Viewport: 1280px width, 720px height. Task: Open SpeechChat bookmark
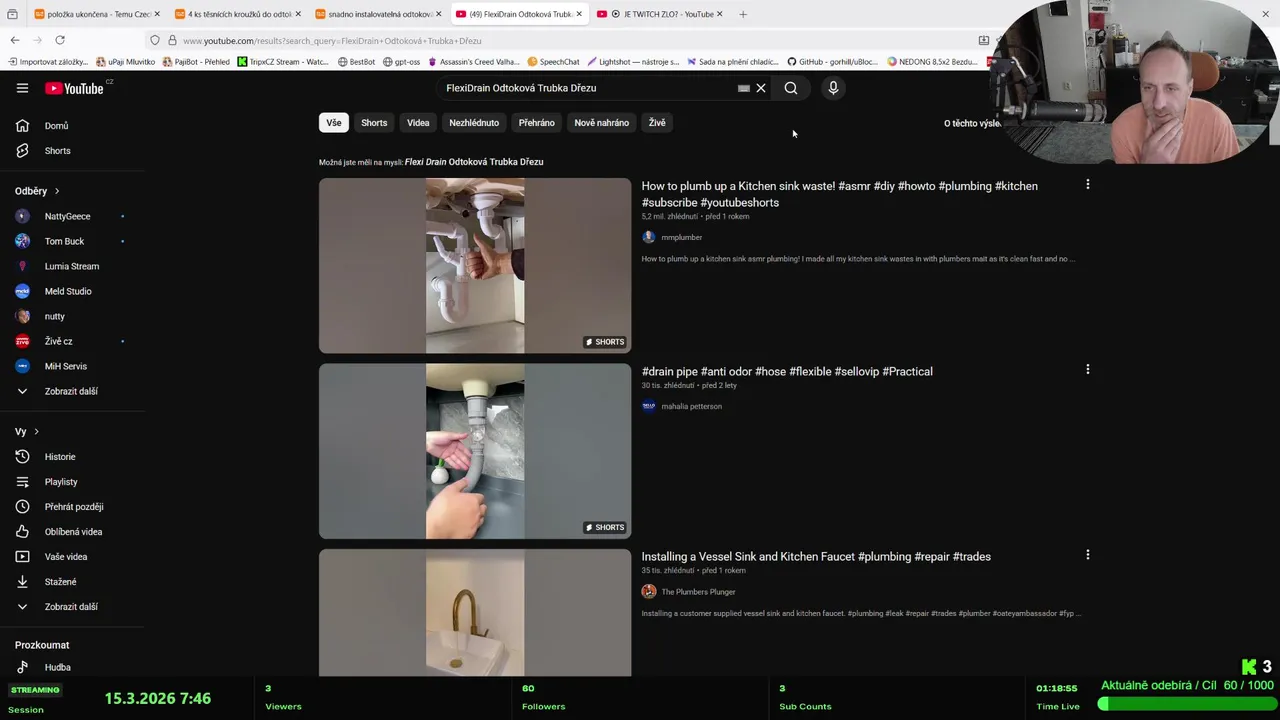(x=553, y=62)
